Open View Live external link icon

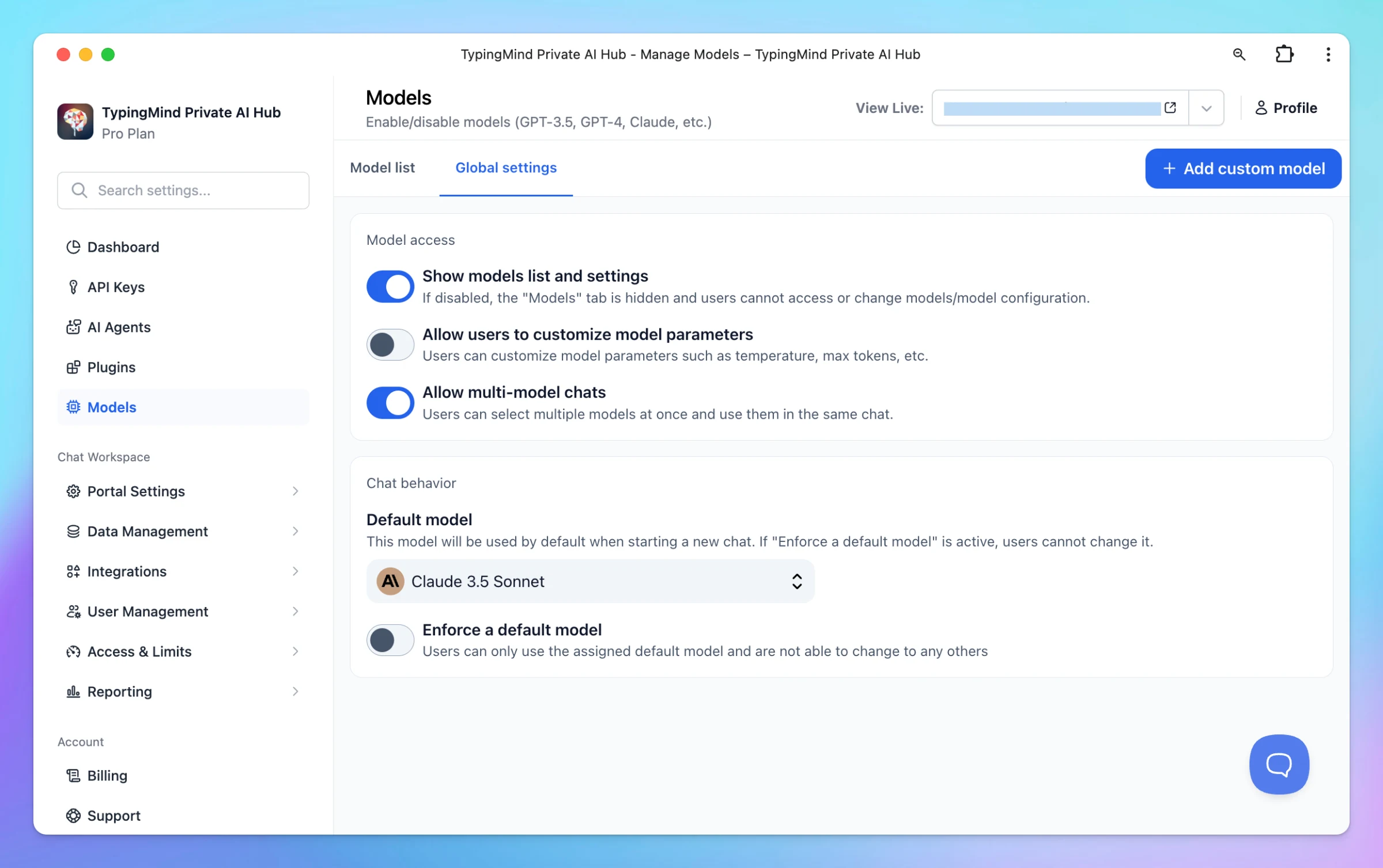click(1170, 108)
